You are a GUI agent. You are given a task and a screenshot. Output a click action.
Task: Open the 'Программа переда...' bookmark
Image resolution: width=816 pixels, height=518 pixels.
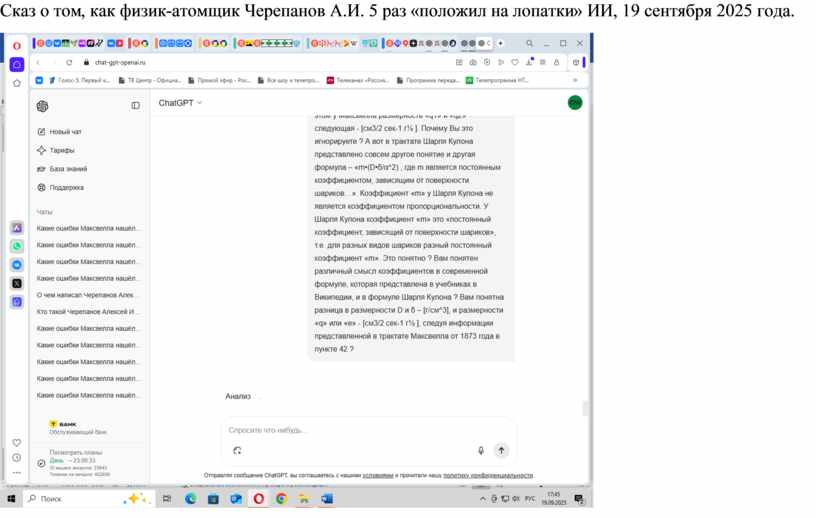pos(428,81)
